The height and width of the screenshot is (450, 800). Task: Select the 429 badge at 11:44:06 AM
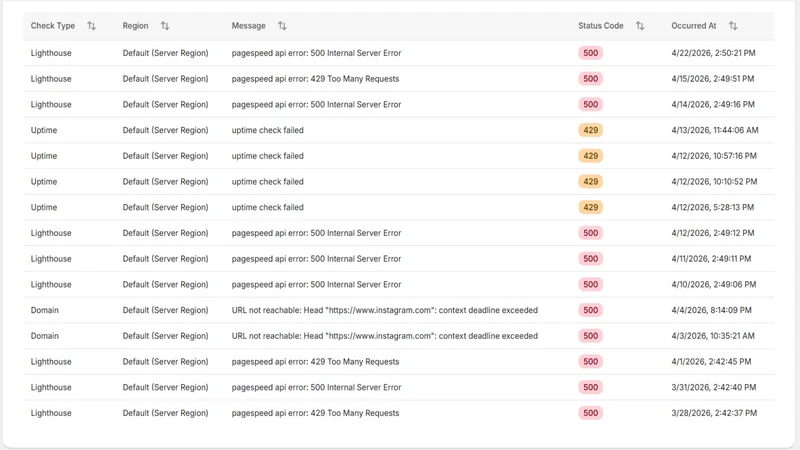coord(590,130)
